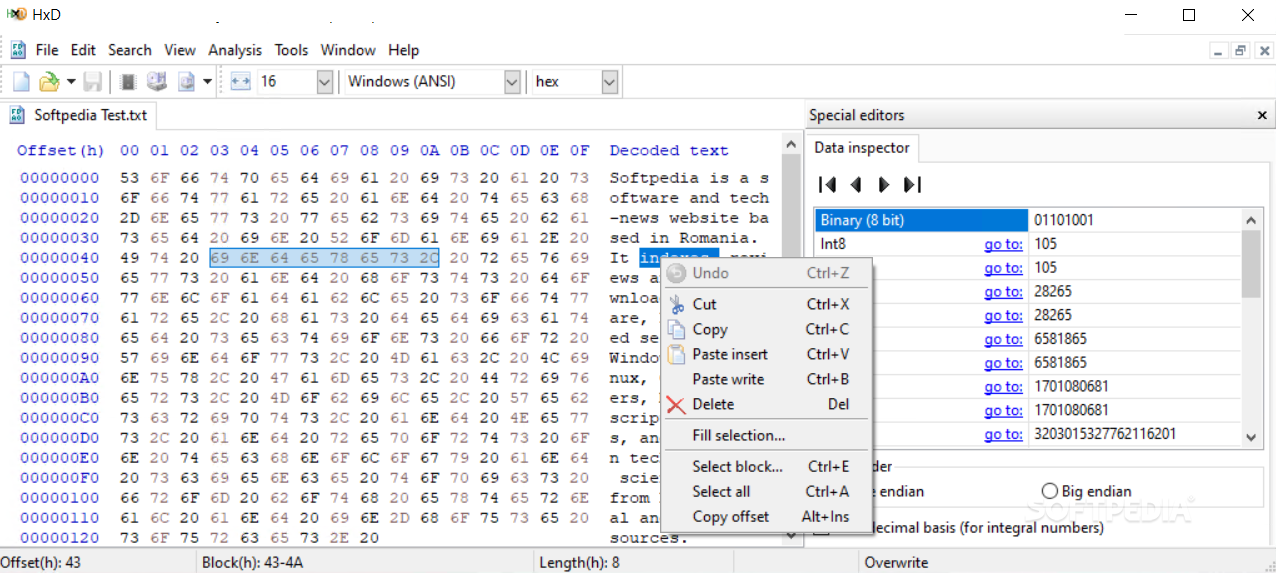This screenshot has width=1276, height=573.
Task: Open main memory with chip icon
Action: pos(128,81)
